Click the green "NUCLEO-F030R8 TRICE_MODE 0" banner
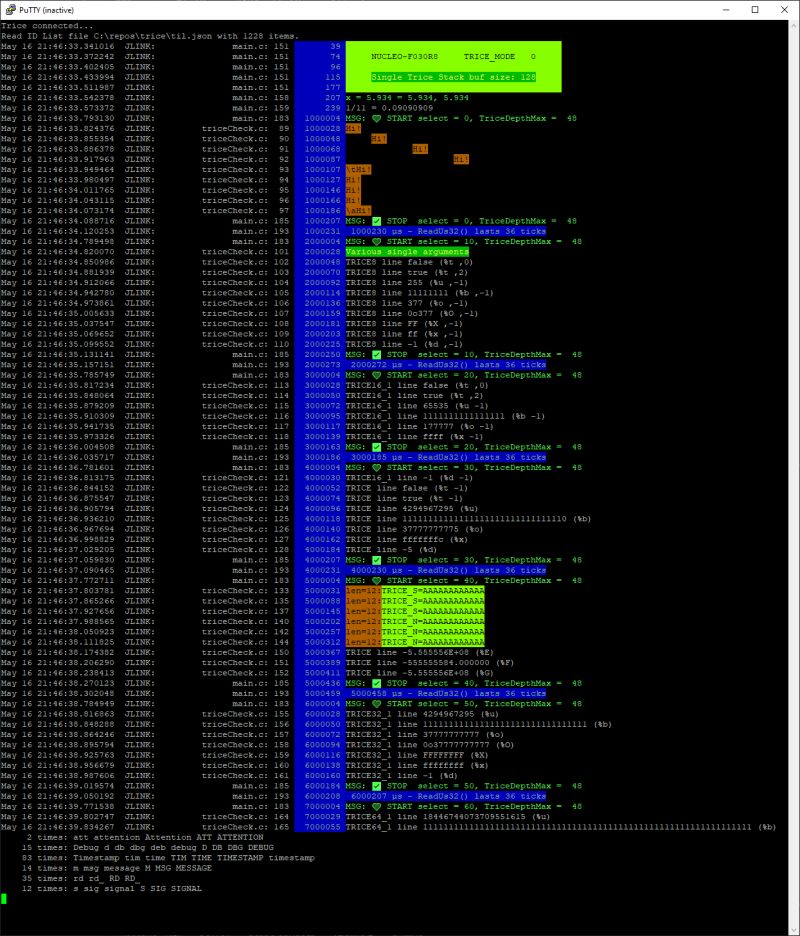This screenshot has height=936, width=800. point(452,57)
